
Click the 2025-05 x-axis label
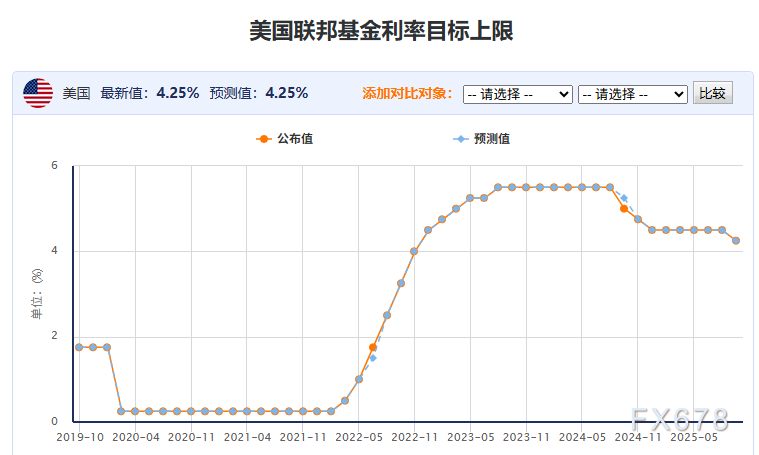pos(693,437)
